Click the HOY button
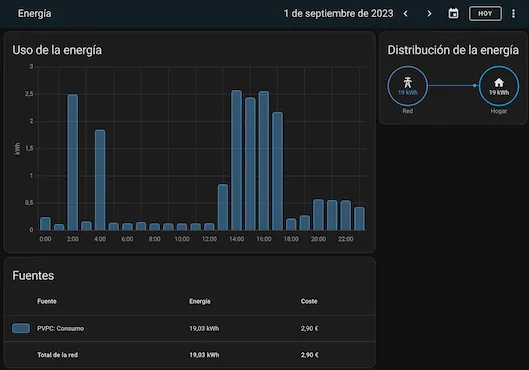Viewport: 529px width, 370px height. click(x=485, y=14)
